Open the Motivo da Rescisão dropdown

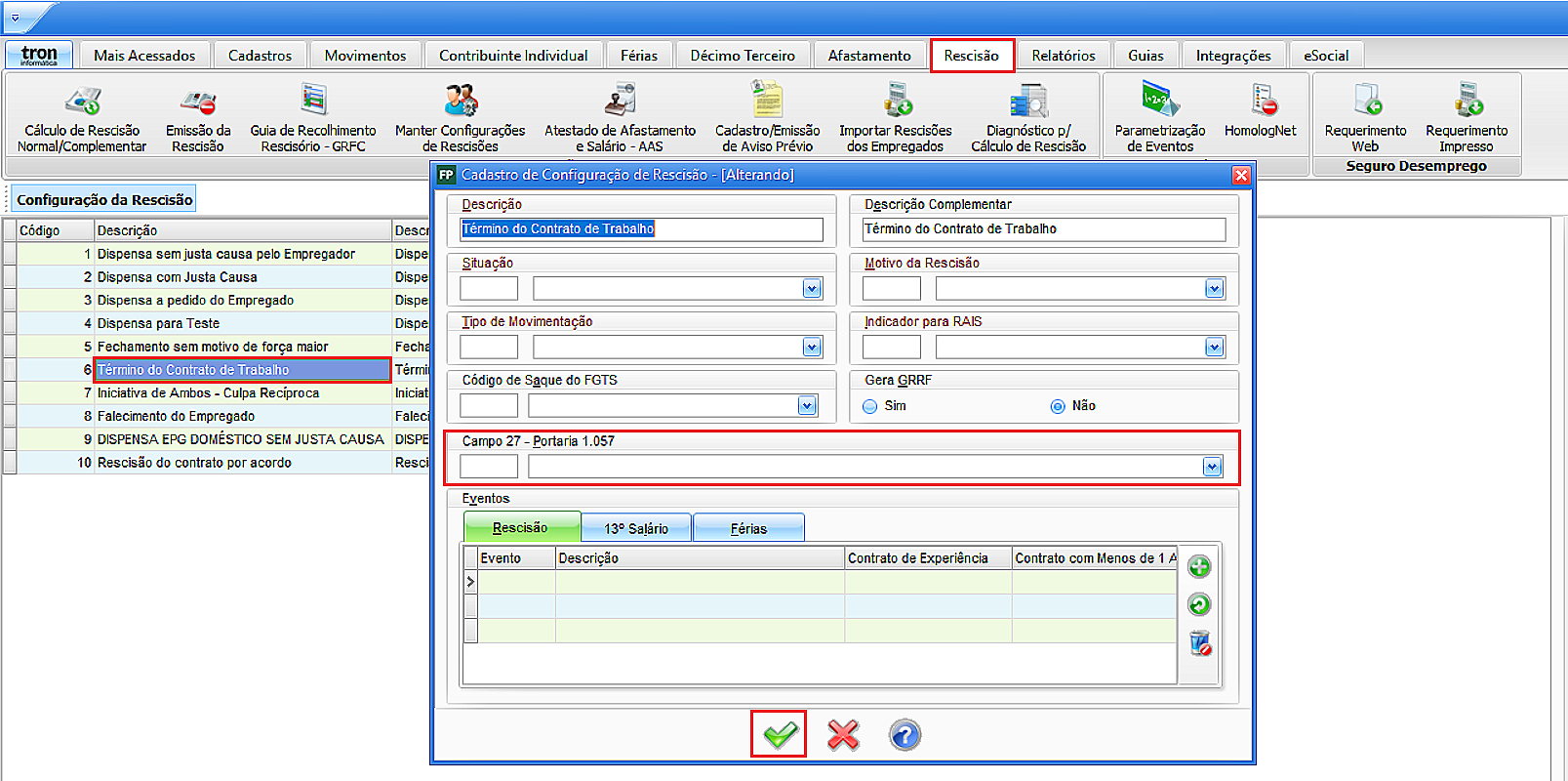tap(1214, 288)
